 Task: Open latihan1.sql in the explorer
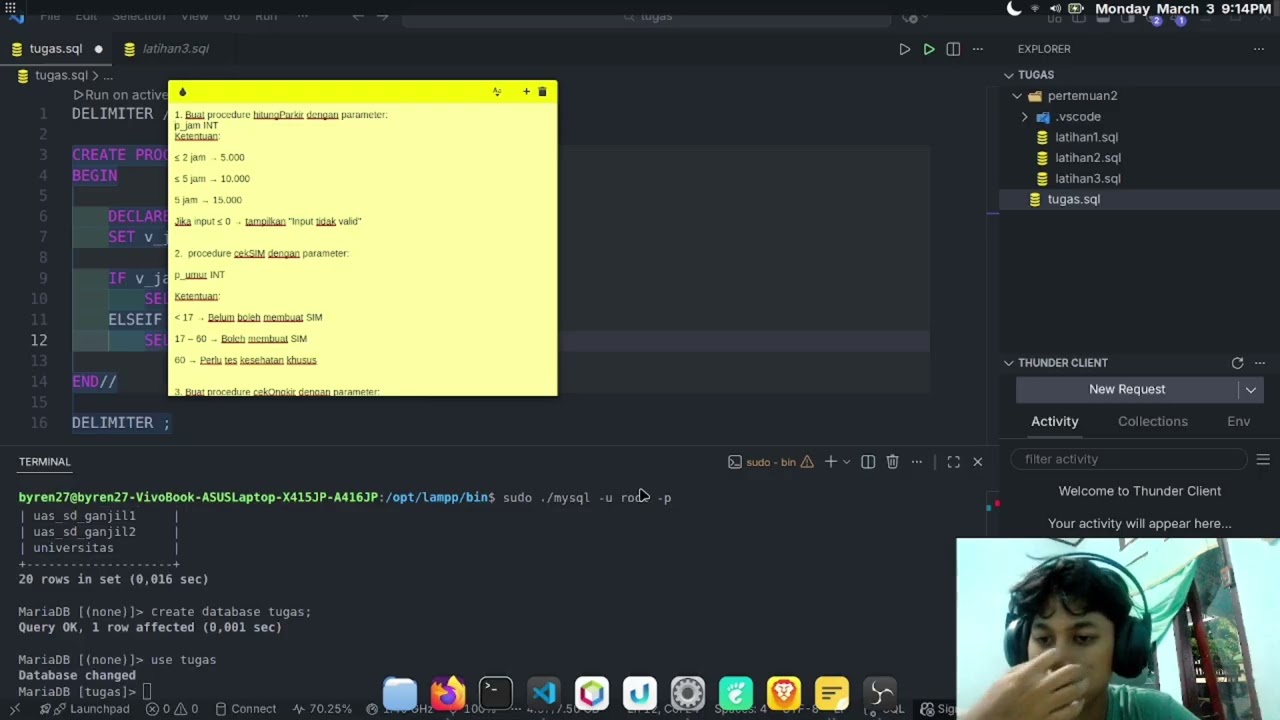pos(1086,137)
